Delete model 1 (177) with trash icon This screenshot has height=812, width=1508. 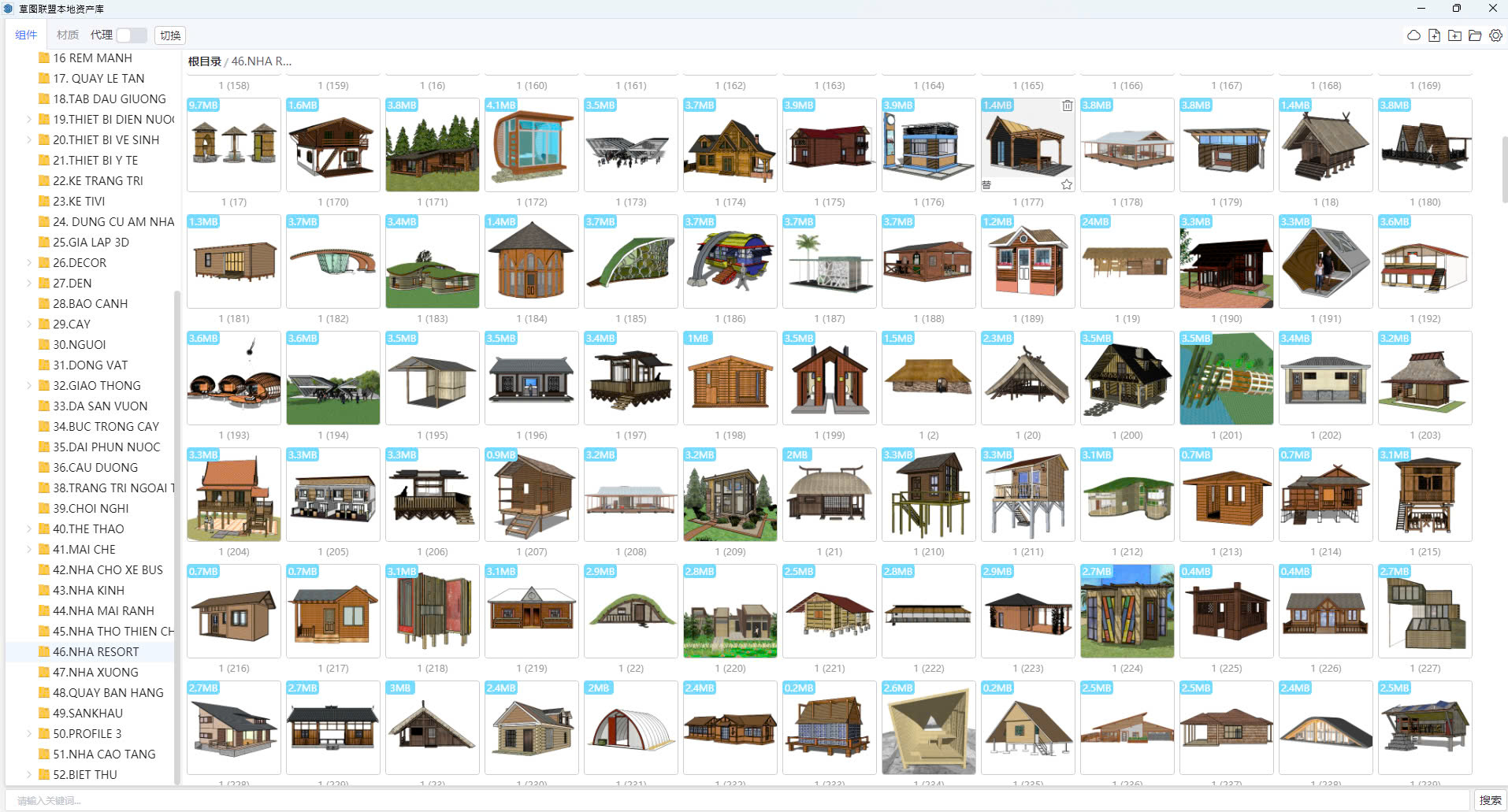point(1067,106)
